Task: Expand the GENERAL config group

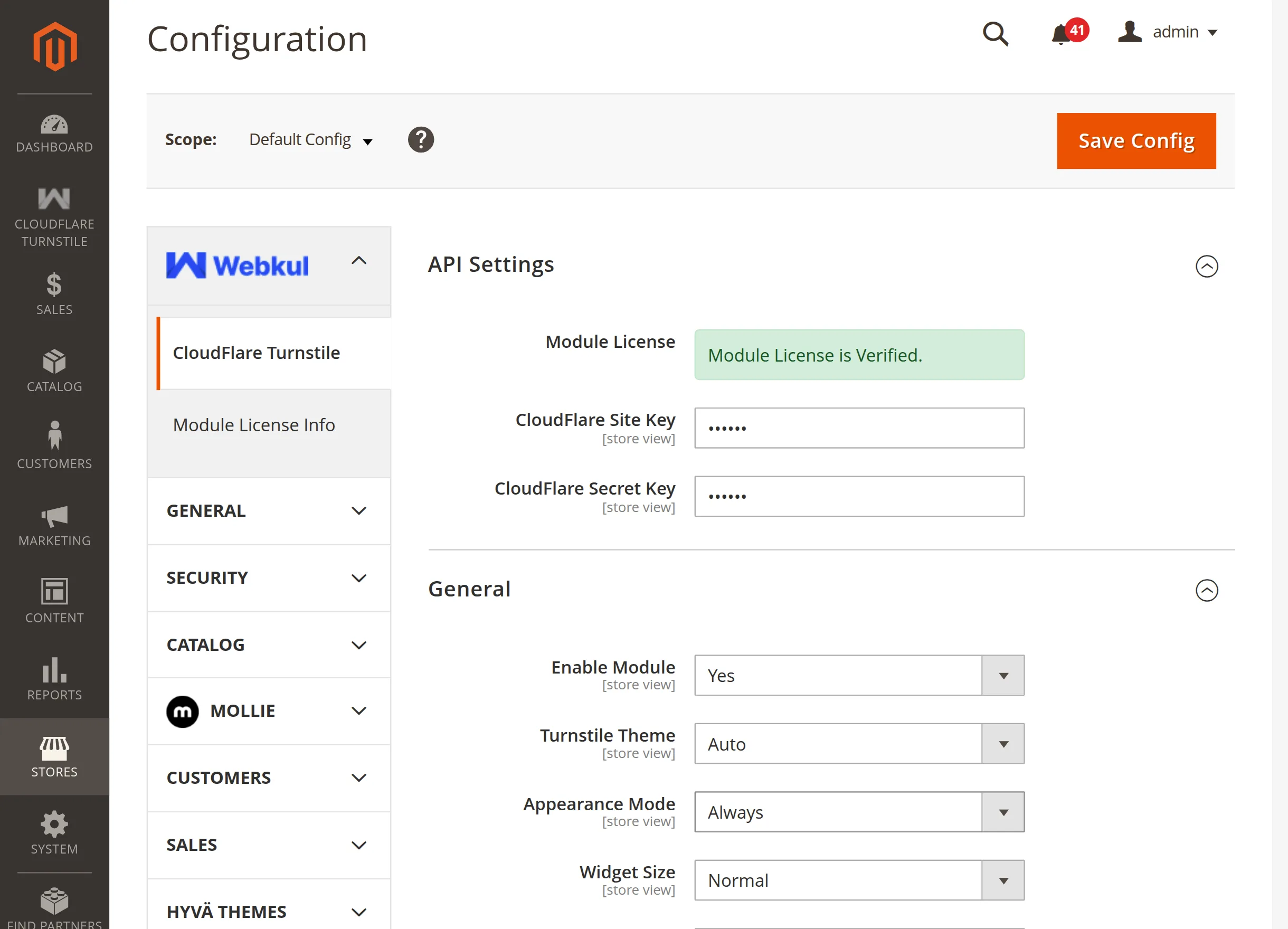Action: [269, 510]
